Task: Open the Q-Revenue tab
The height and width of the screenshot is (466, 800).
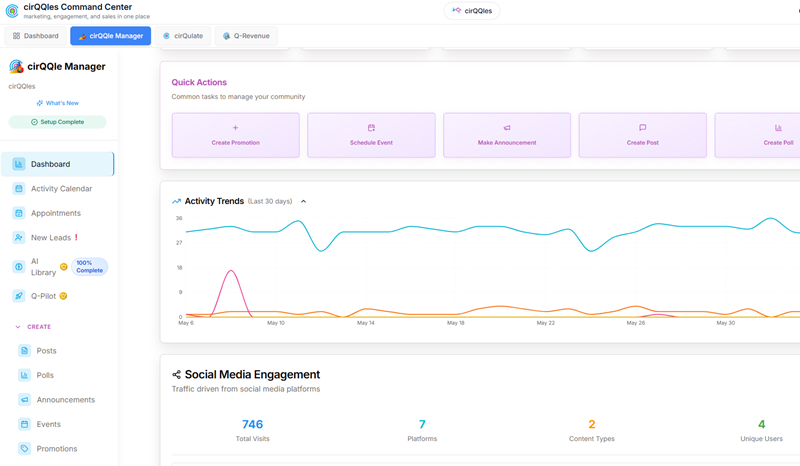Action: [246, 36]
